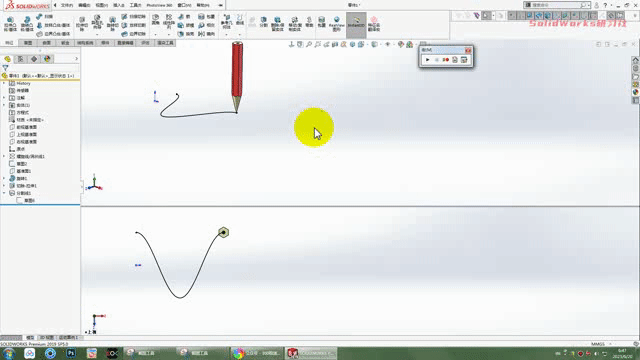Image resolution: width=640 pixels, height=360 pixels.
Task: Select the hex nut body in lower viewport
Action: 223,232
